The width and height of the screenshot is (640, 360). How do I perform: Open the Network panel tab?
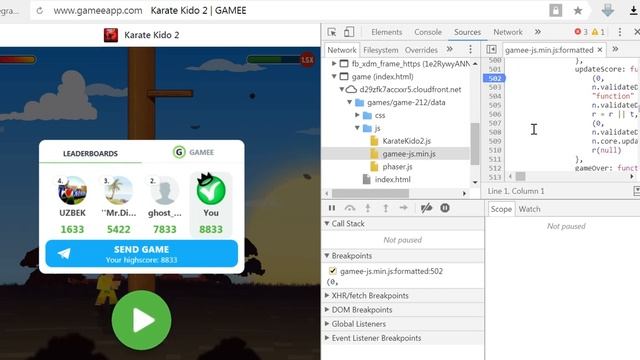click(508, 32)
